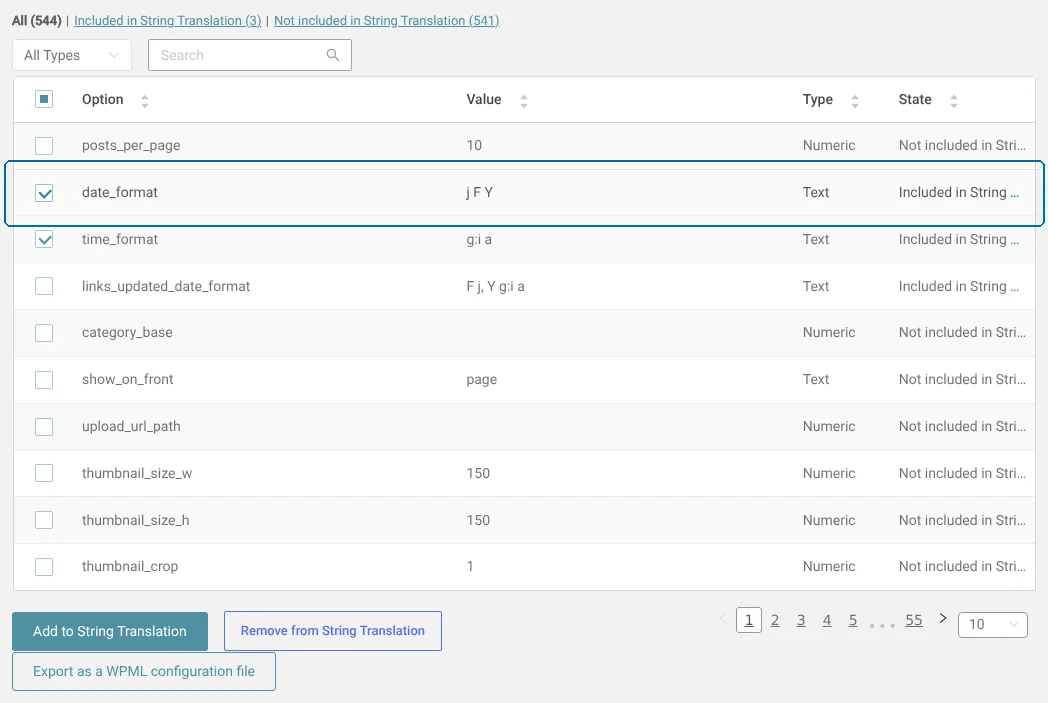Image resolution: width=1048 pixels, height=703 pixels.
Task: Click the value 10 for posts_per_page
Action: [x=474, y=145]
